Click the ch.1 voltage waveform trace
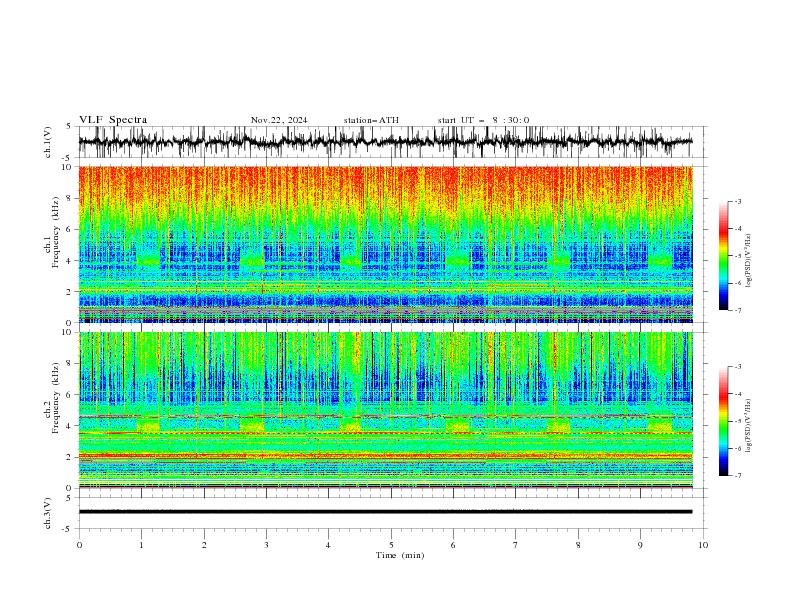Image resolution: width=792 pixels, height=612 pixels. pyautogui.click(x=385, y=142)
